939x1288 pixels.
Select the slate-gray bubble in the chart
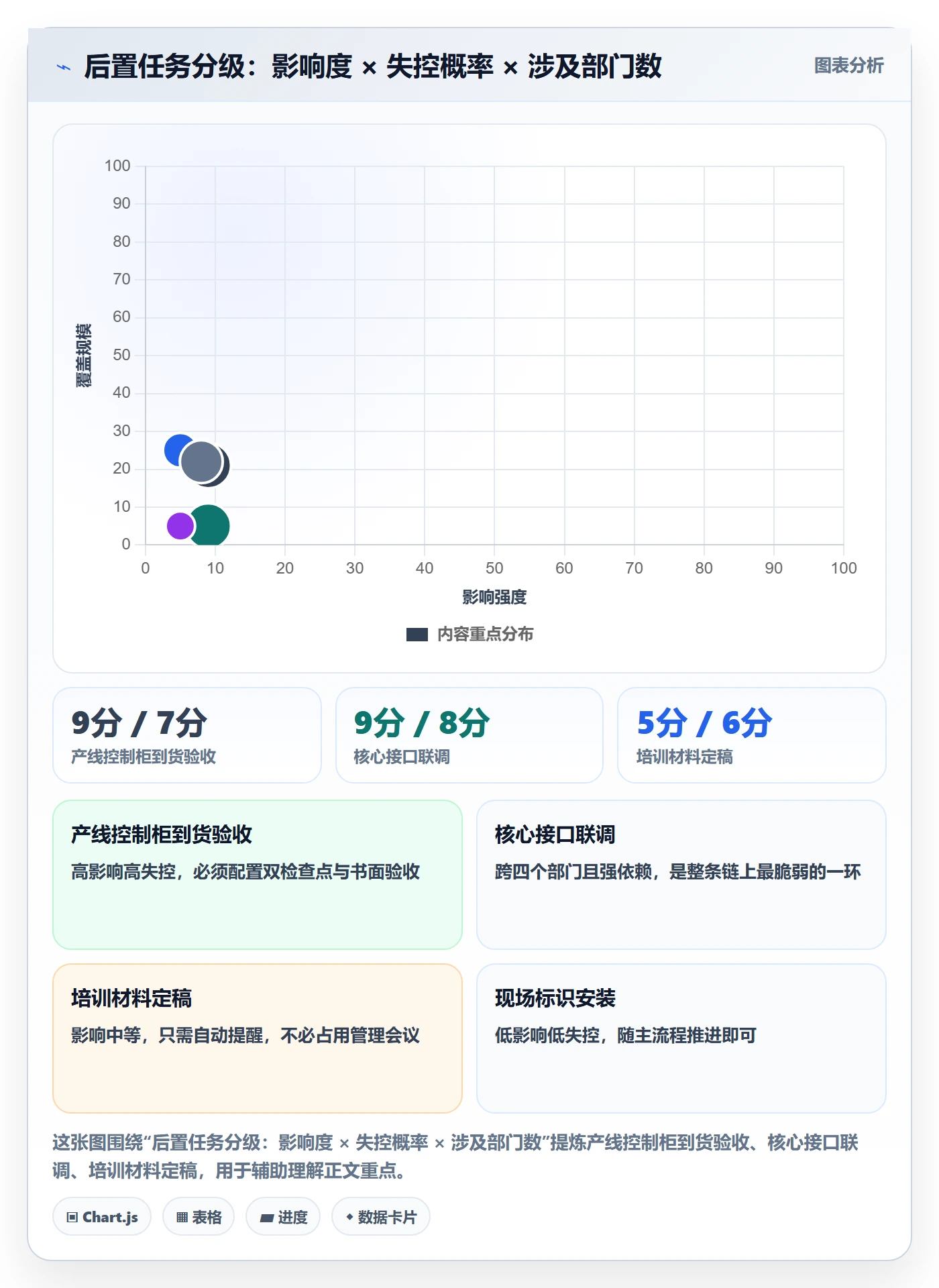tap(201, 462)
